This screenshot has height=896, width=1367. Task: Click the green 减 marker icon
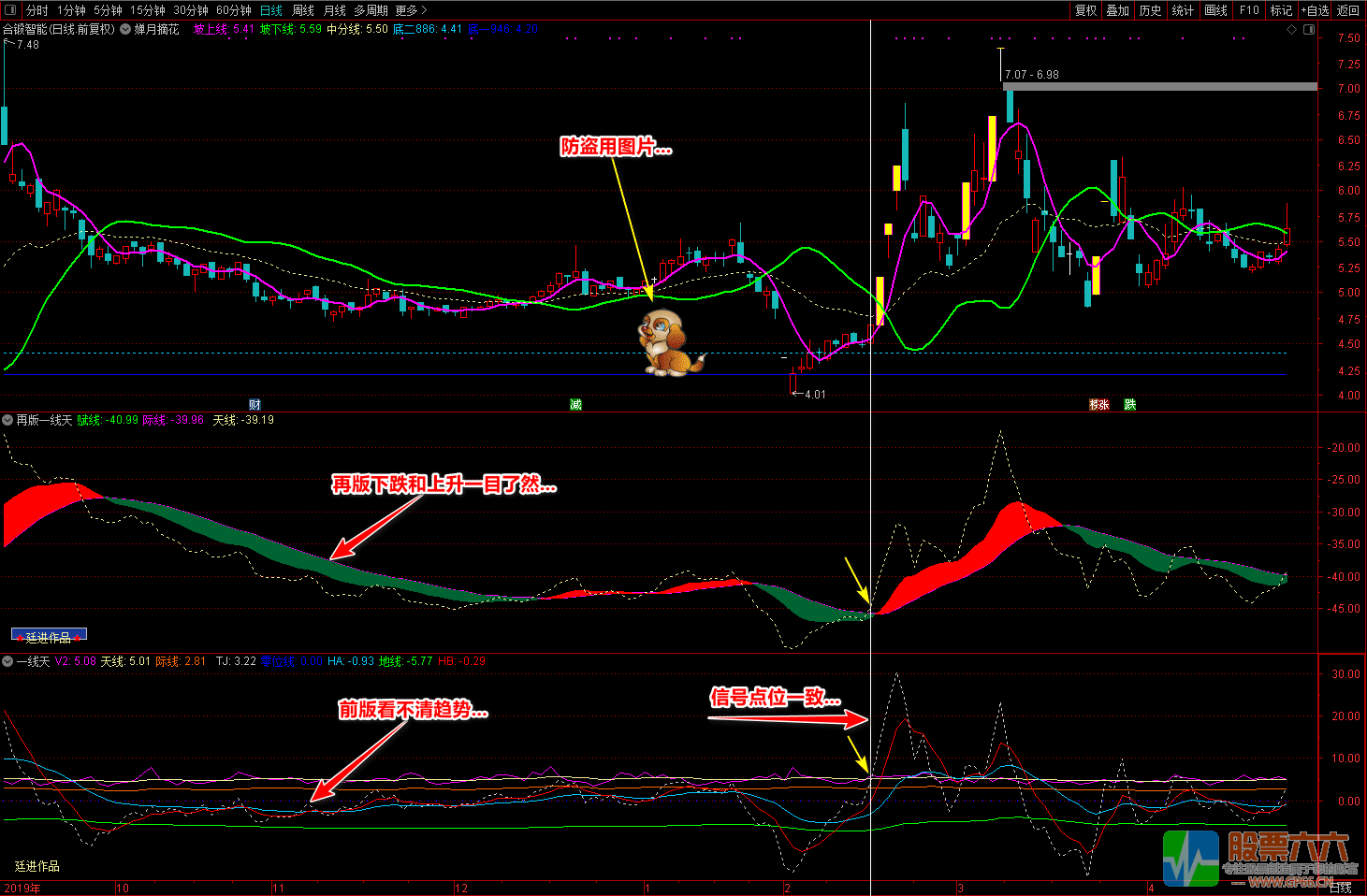(x=576, y=404)
